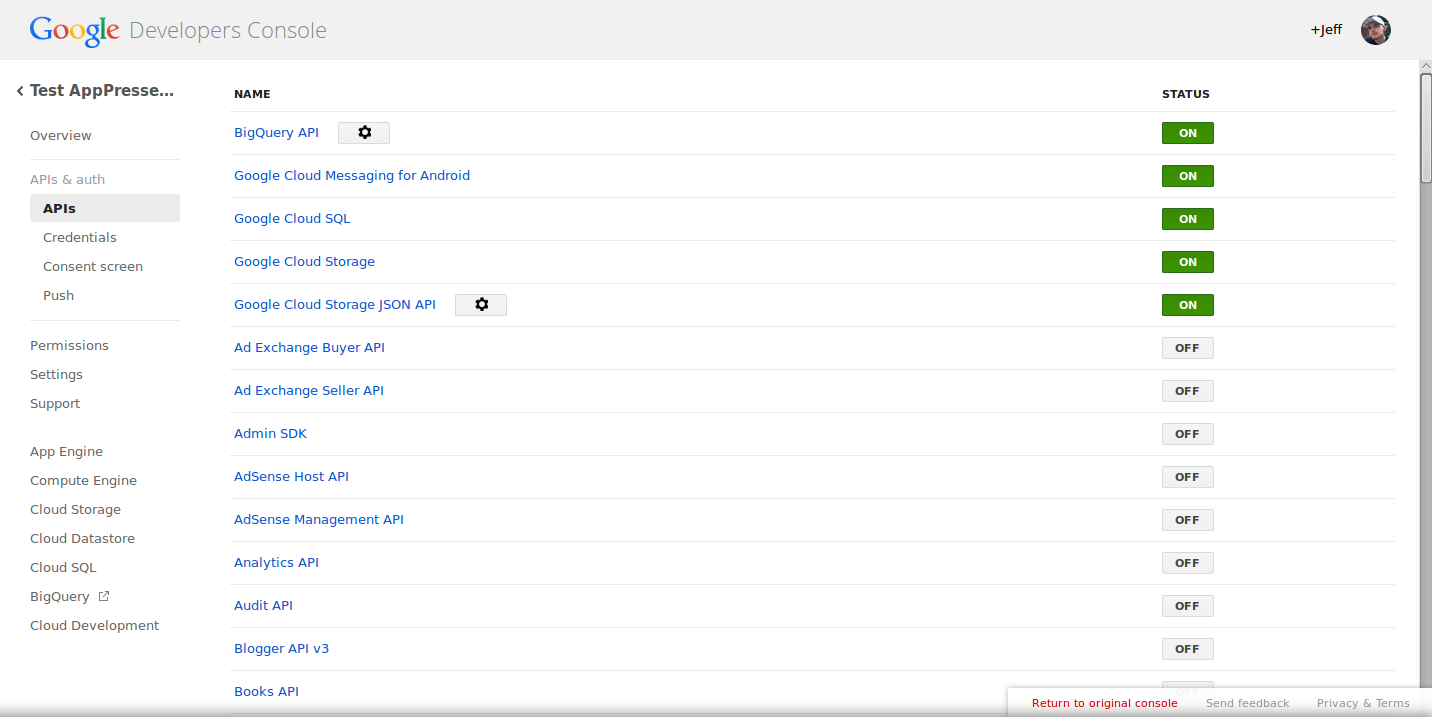Open the user profile avatar
1432x717 pixels.
1376,30
